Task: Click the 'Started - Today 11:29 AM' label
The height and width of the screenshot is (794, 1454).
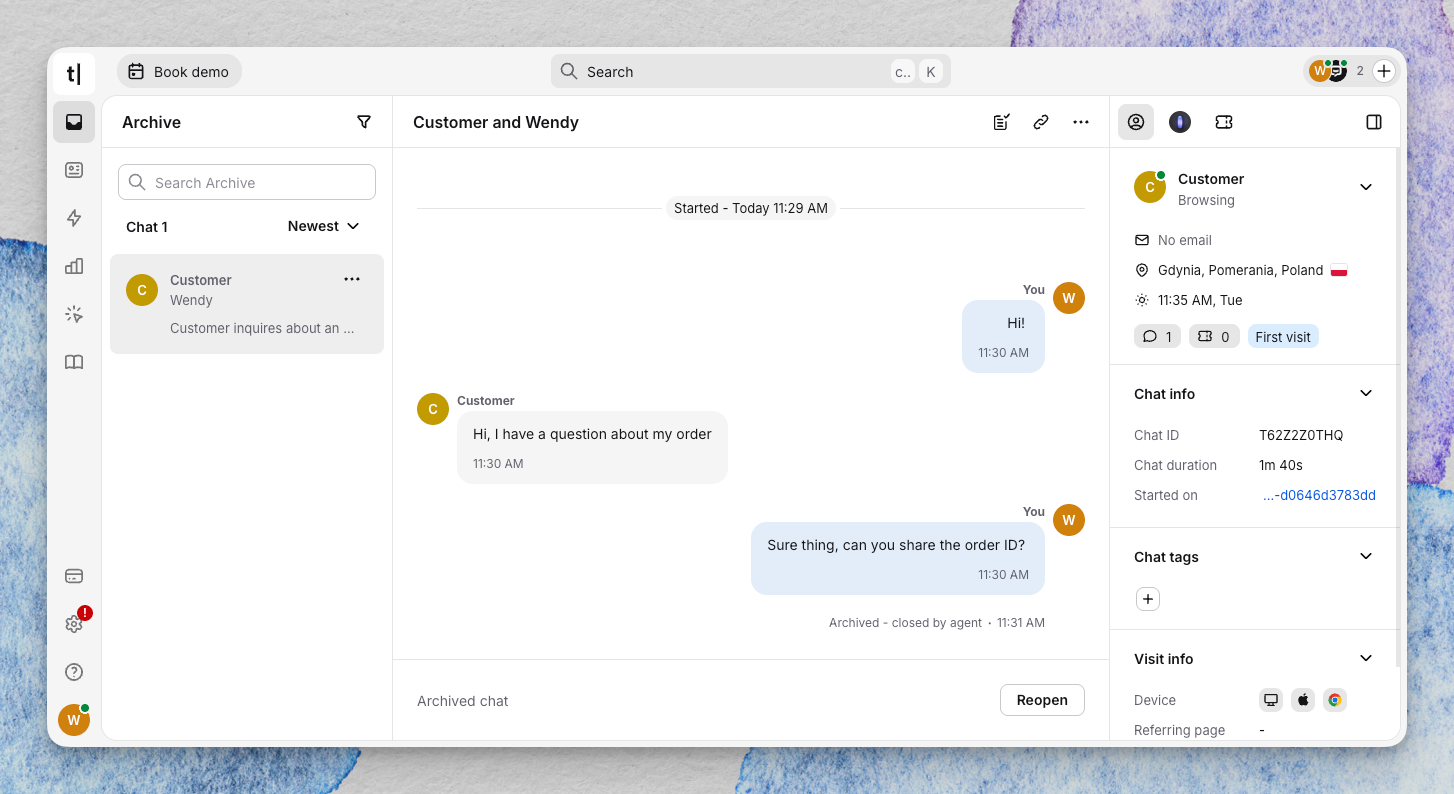Action: pyautogui.click(x=751, y=208)
